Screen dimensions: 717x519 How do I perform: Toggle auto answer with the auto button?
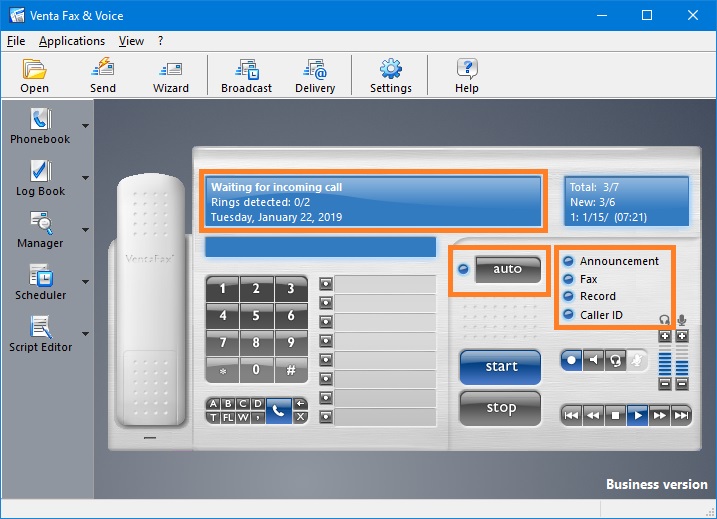click(508, 269)
